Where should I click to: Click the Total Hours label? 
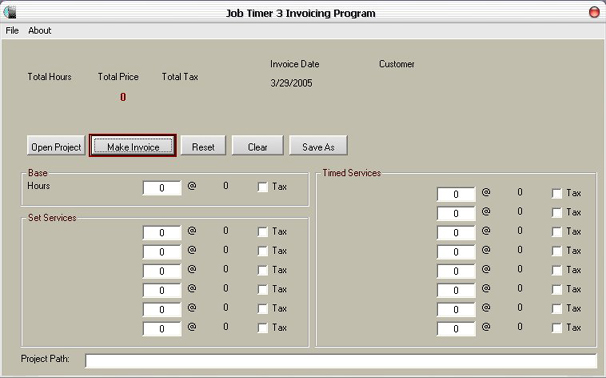(x=49, y=77)
